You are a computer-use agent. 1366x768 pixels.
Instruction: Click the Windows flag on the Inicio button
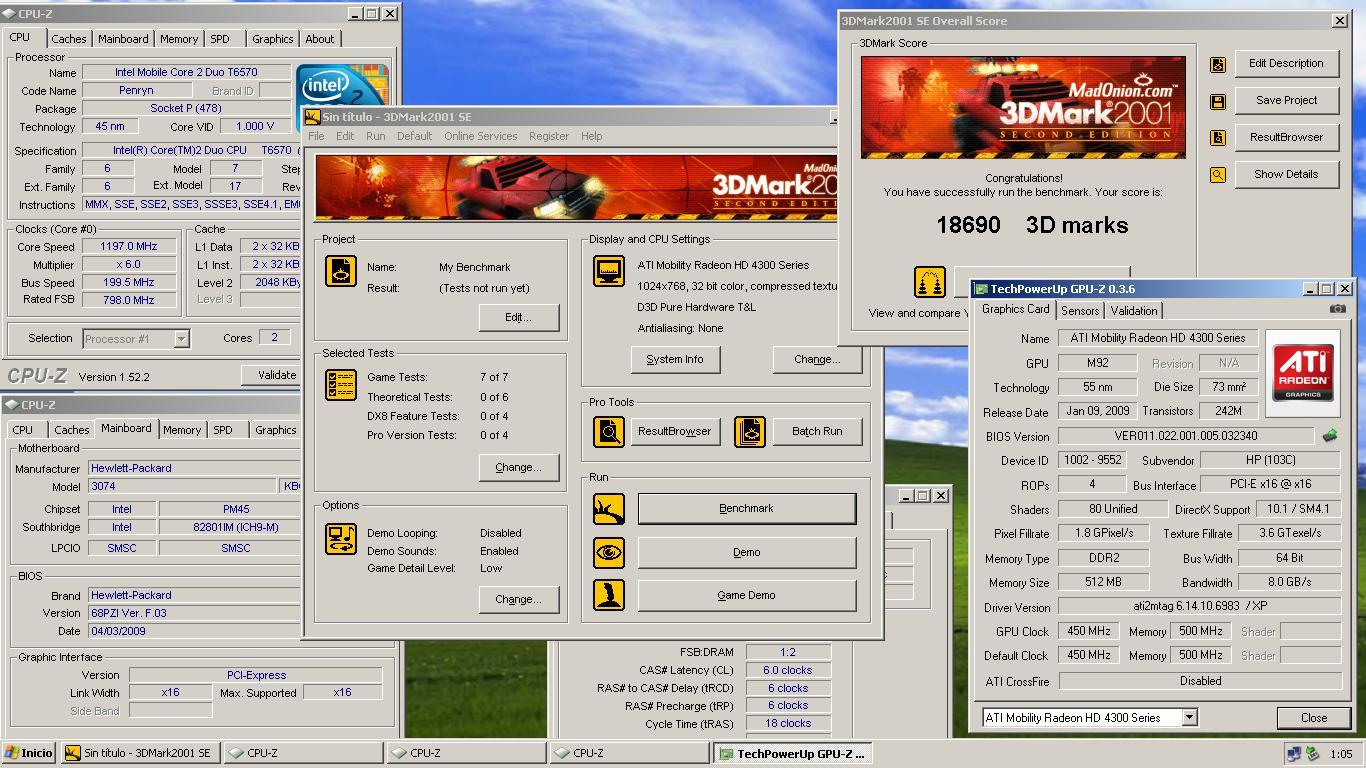tap(12, 753)
